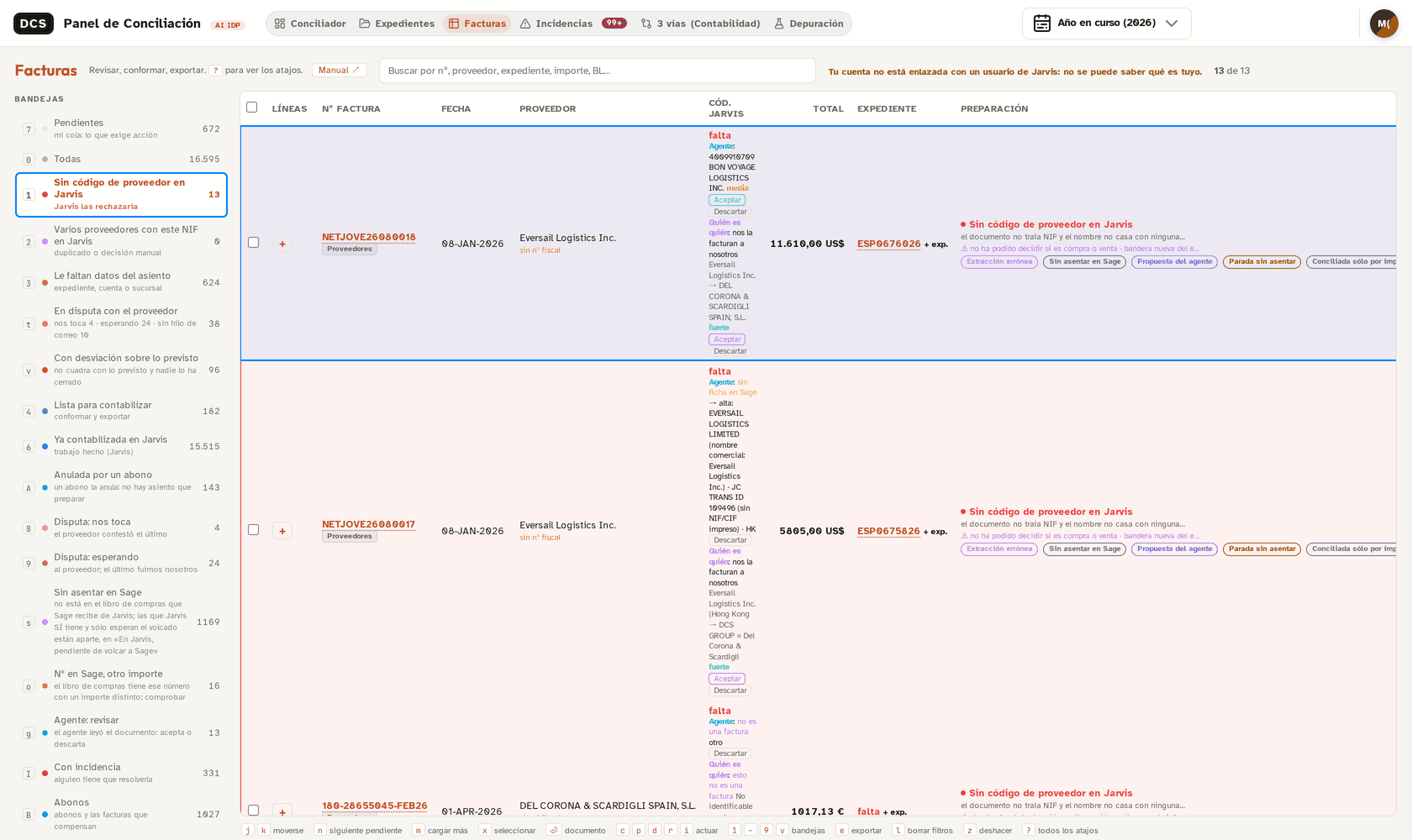Go to the Incidencias tab
Screen dimensions: 1412x840
coord(573,24)
